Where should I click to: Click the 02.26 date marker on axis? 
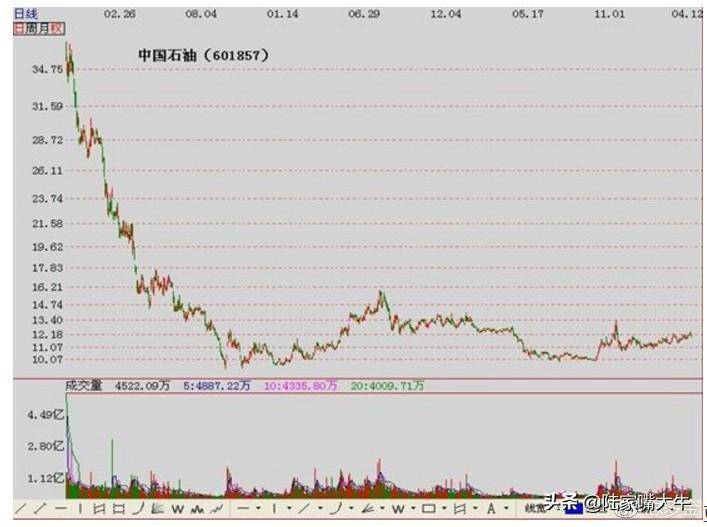coord(119,14)
